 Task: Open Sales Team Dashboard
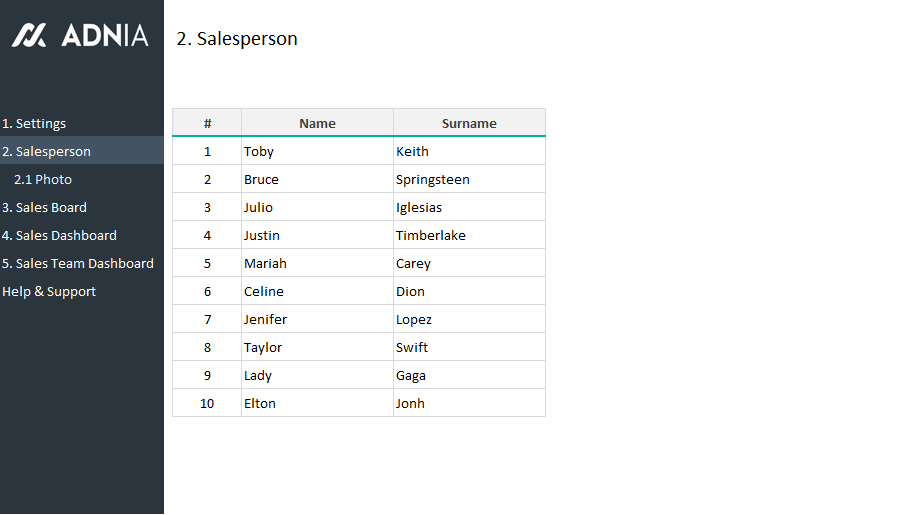coord(78,264)
